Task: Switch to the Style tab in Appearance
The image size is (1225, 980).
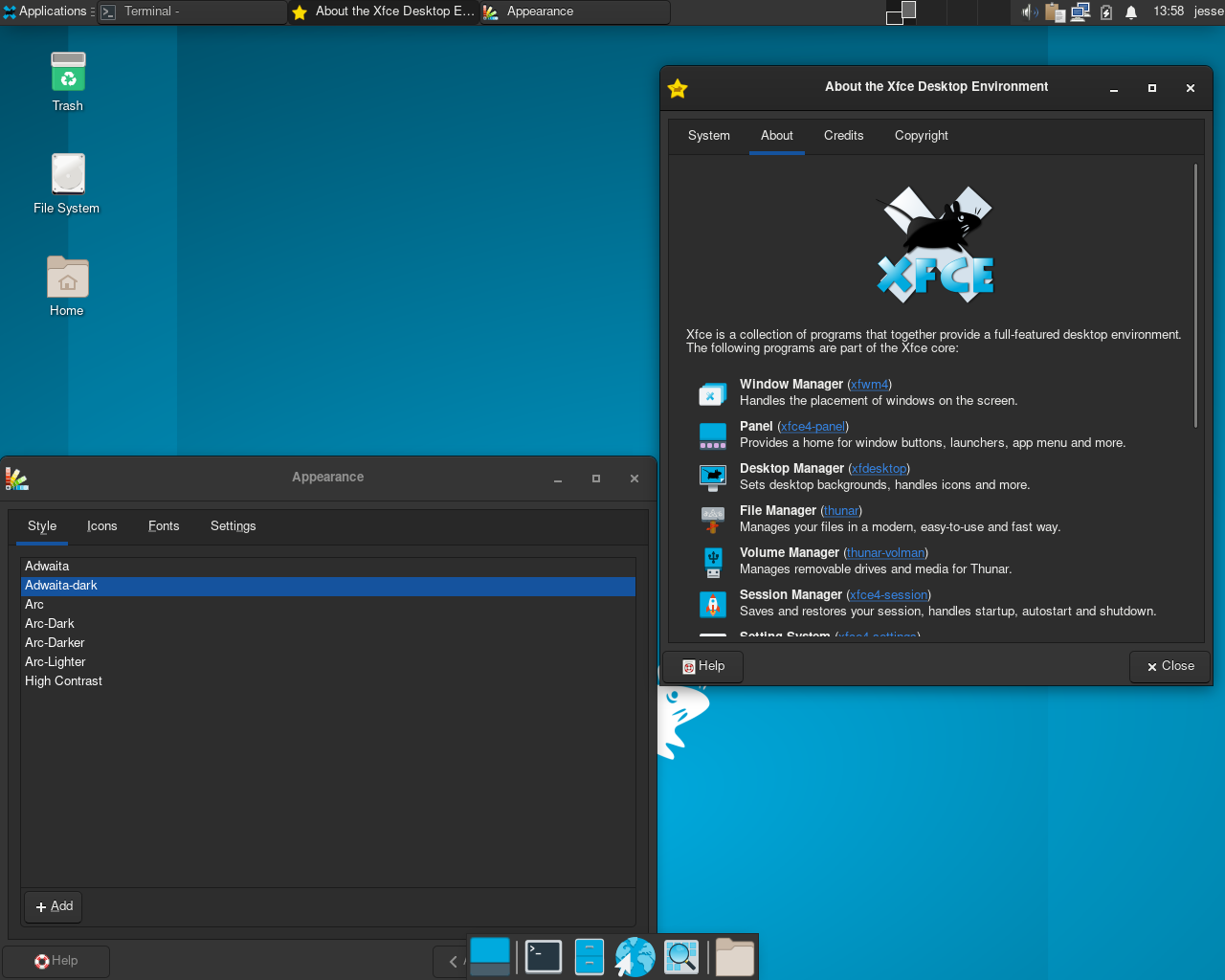Action: (x=42, y=526)
